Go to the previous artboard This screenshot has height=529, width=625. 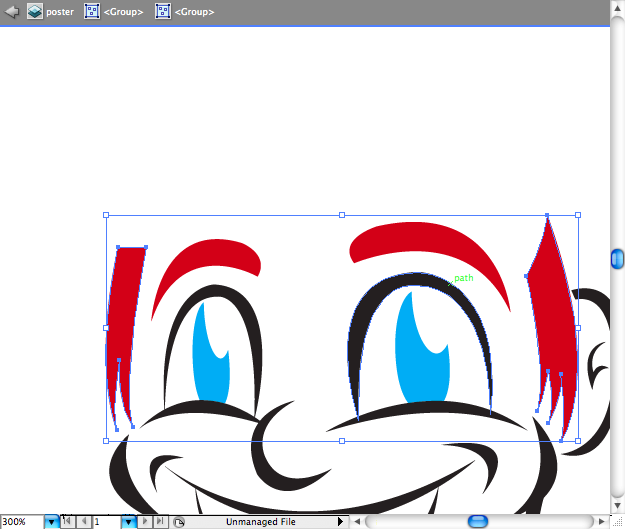[84, 521]
